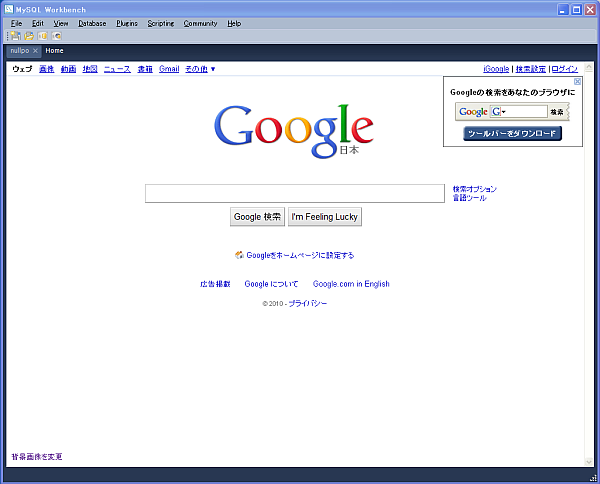Image resolution: width=600 pixels, height=484 pixels.
Task: Open the Community menu
Action: pos(200,24)
